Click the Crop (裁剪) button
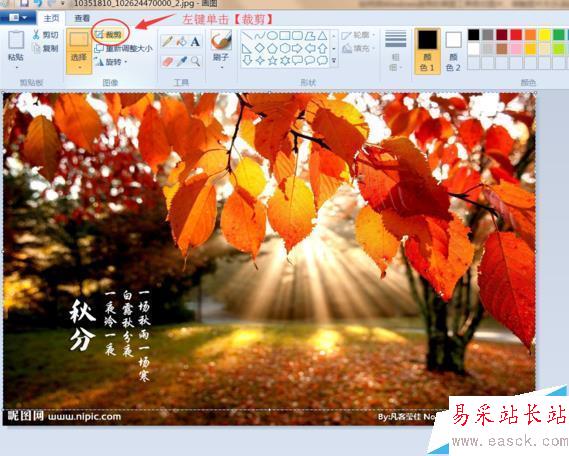This screenshot has height=456, width=569. tap(109, 35)
